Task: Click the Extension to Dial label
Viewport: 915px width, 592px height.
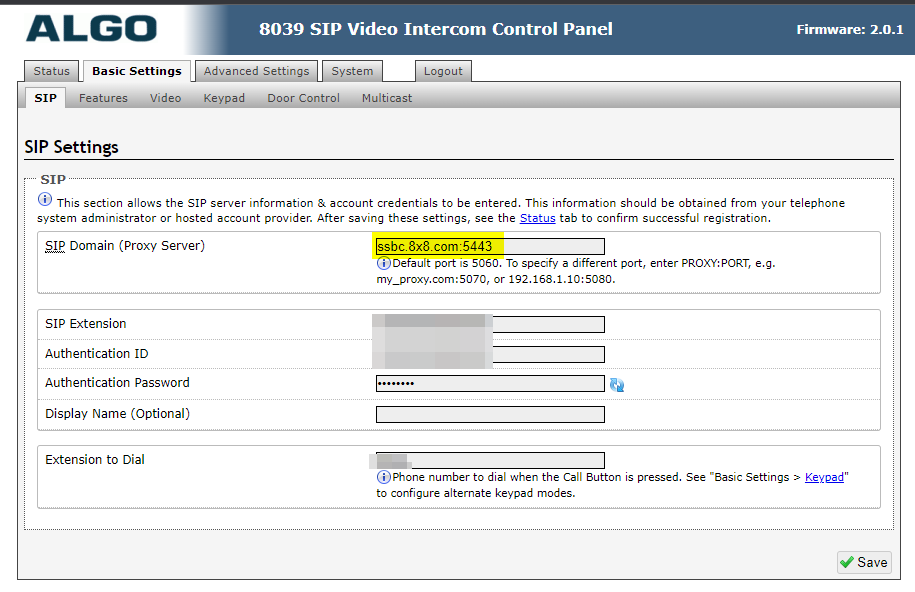Action: click(x=95, y=460)
